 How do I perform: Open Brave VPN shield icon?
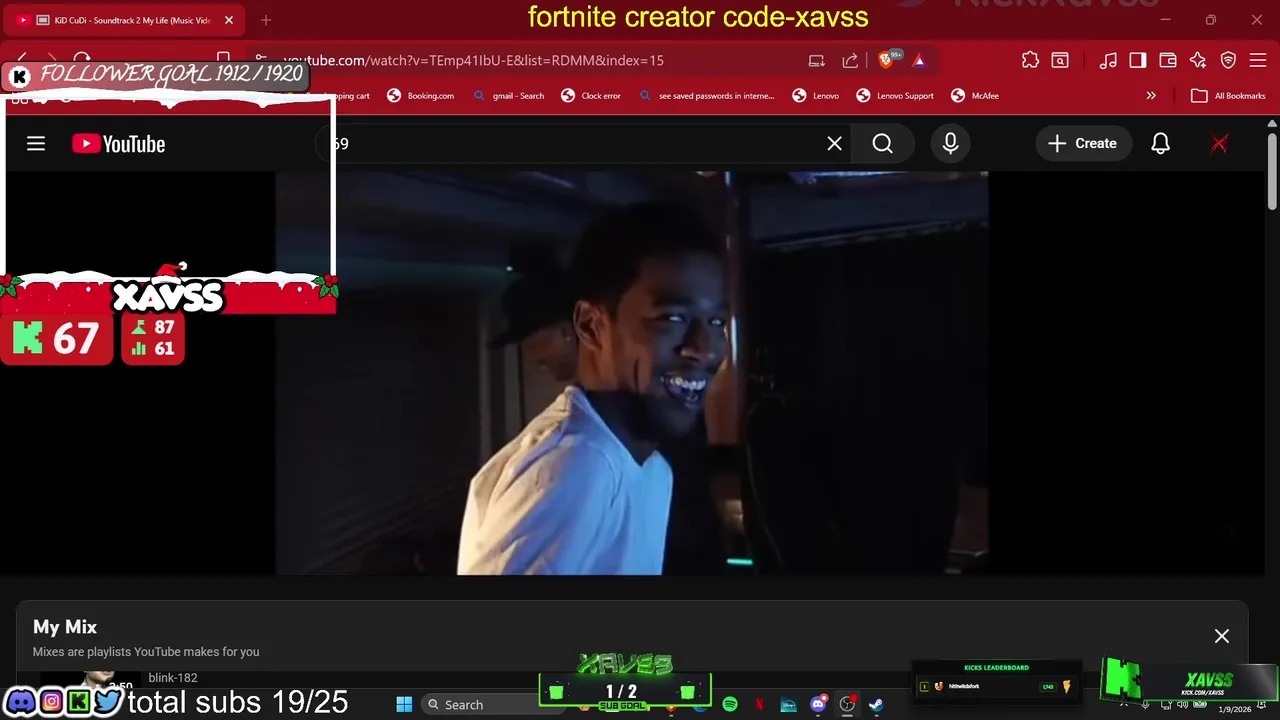click(1228, 60)
